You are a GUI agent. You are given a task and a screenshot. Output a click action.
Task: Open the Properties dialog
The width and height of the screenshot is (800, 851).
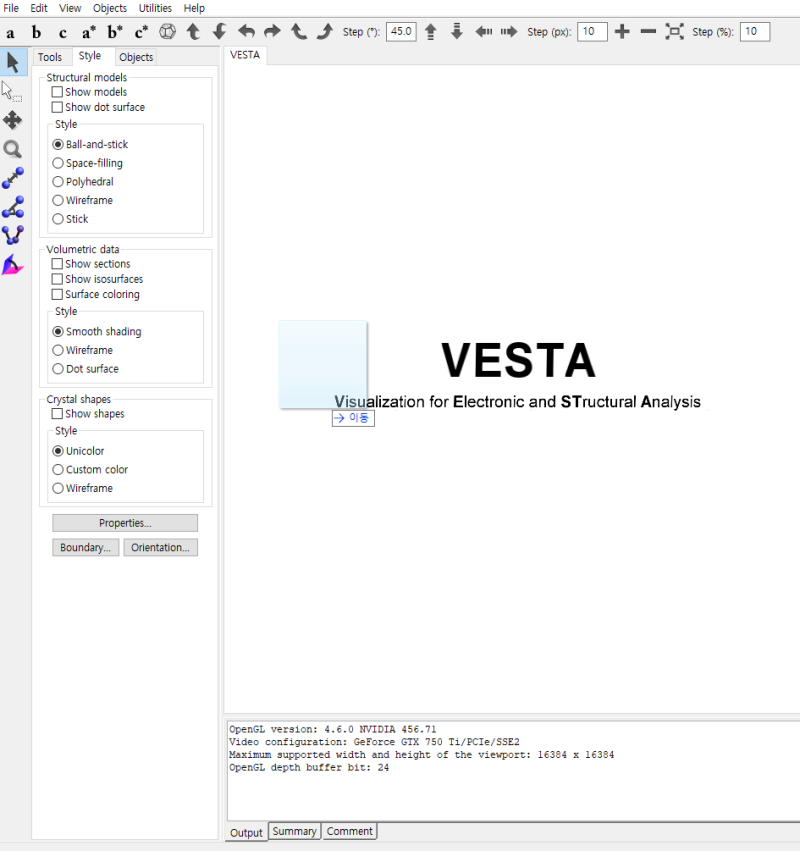click(x=124, y=522)
